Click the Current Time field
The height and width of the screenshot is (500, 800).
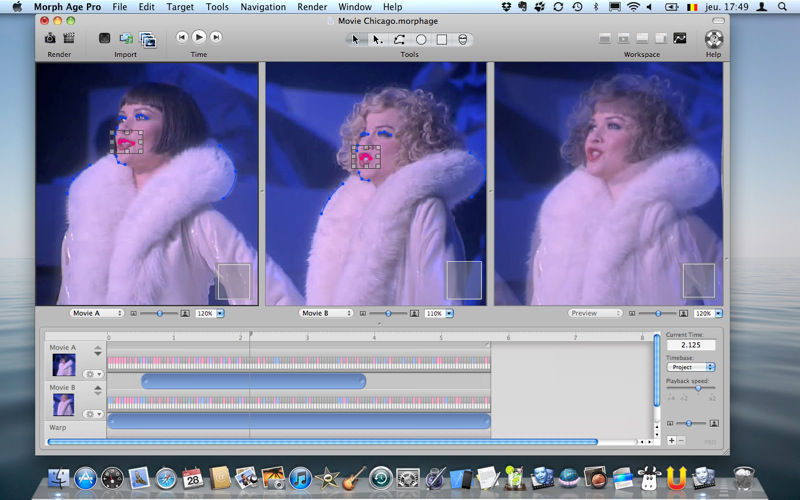point(691,345)
